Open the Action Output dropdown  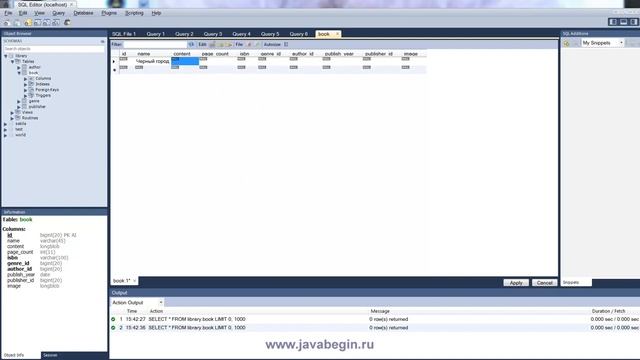[x=137, y=302]
